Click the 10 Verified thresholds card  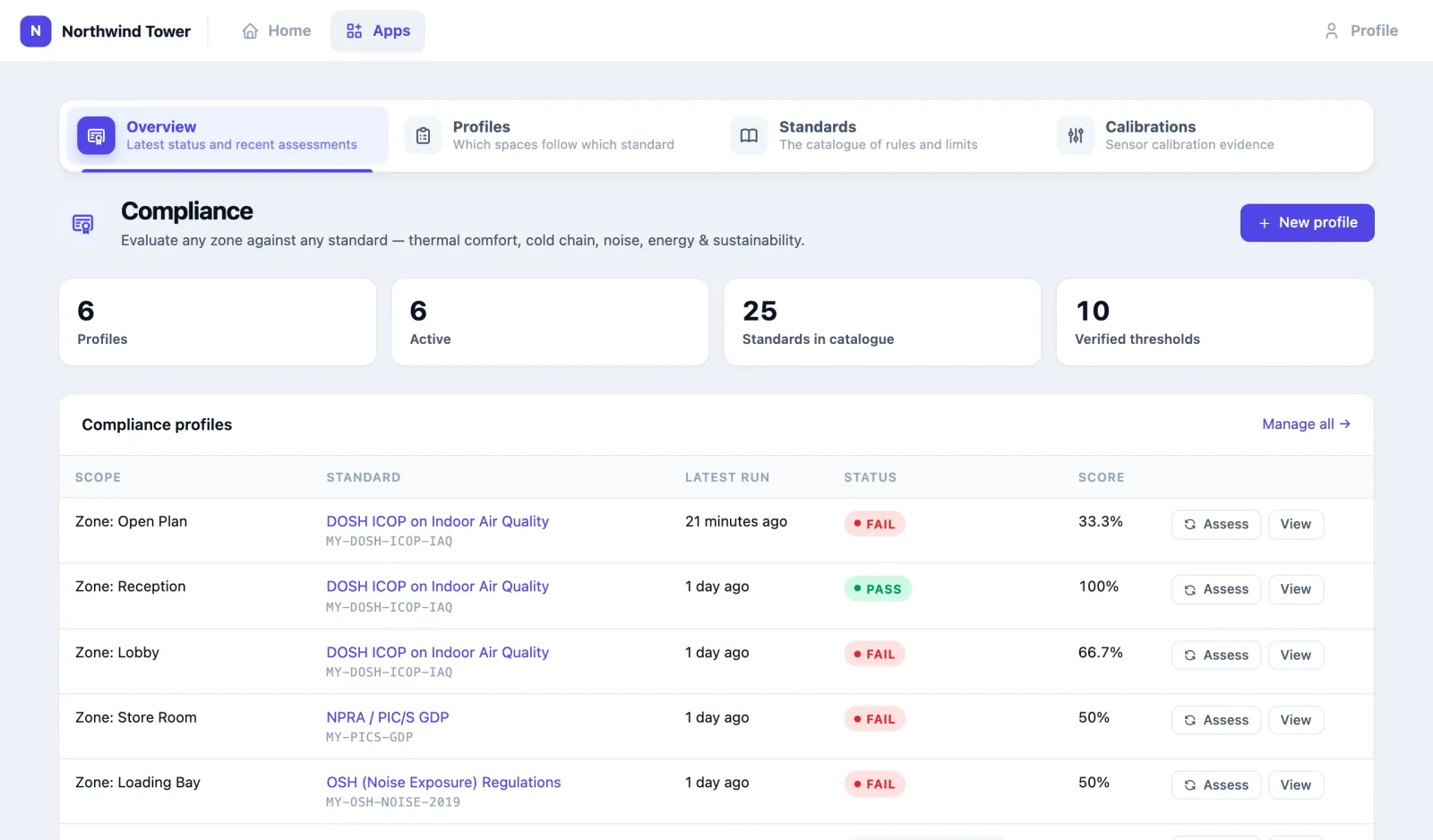tap(1214, 322)
